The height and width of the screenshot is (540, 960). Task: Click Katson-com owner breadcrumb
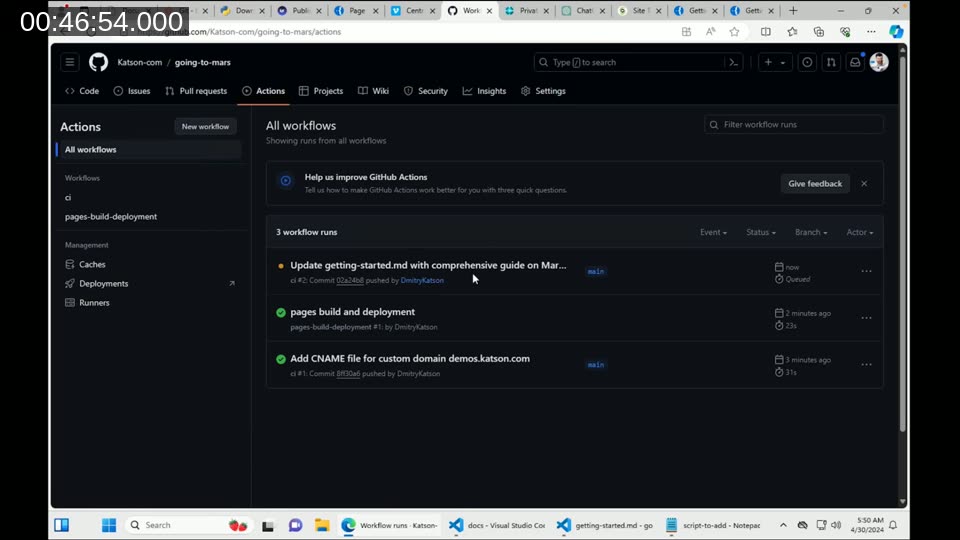pyautogui.click(x=140, y=62)
